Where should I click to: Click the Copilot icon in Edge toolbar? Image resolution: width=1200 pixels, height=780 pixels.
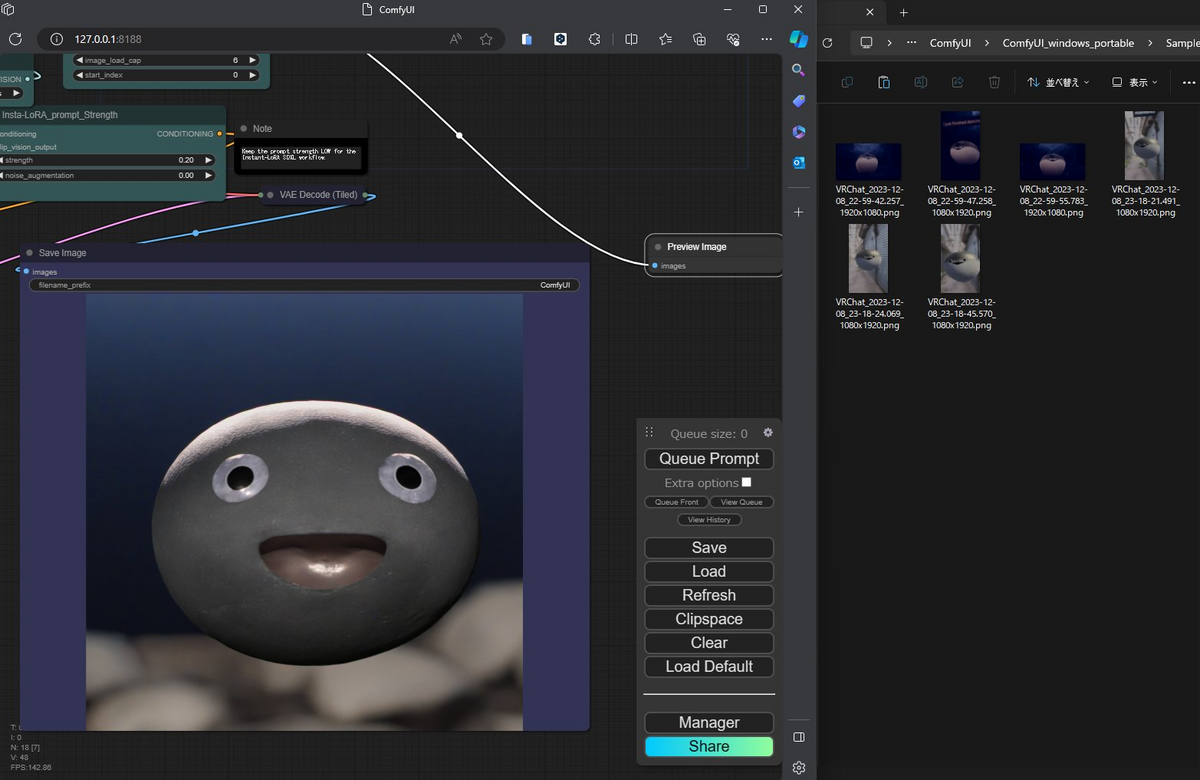tap(798, 39)
